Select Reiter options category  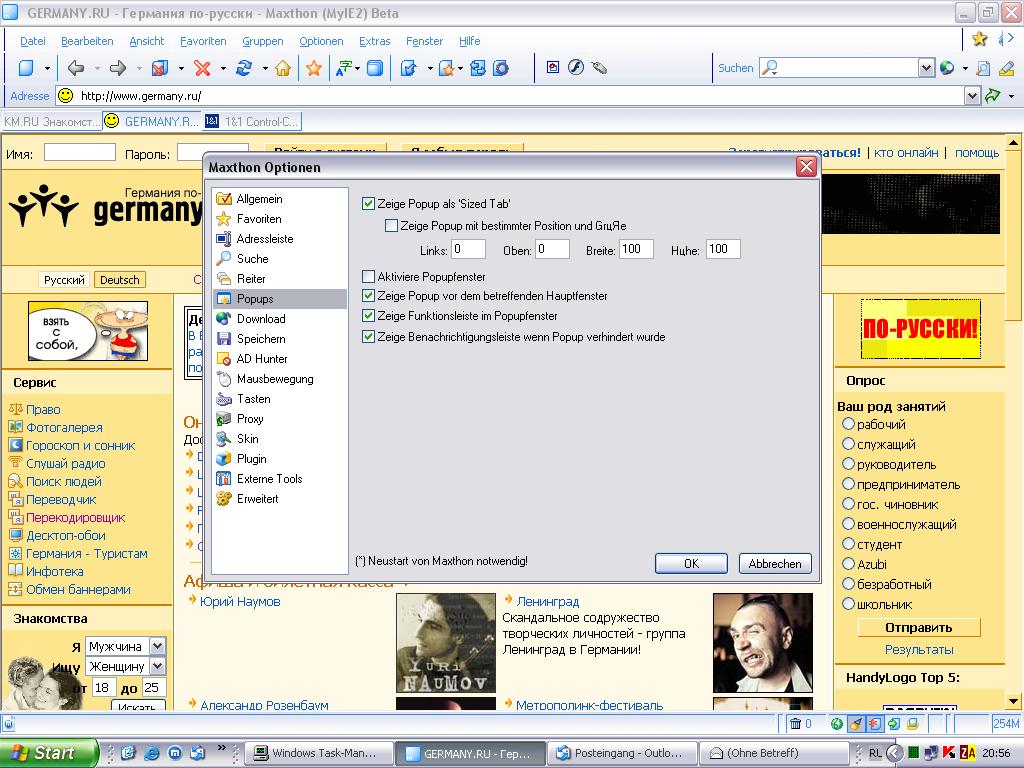click(x=251, y=279)
